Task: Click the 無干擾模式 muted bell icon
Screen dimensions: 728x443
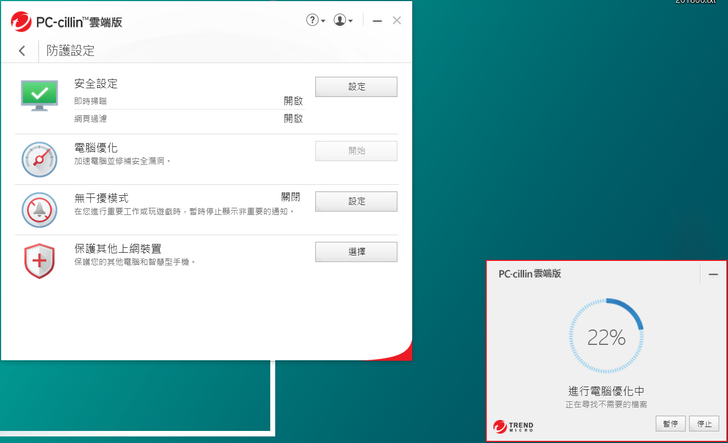Action: pos(40,209)
